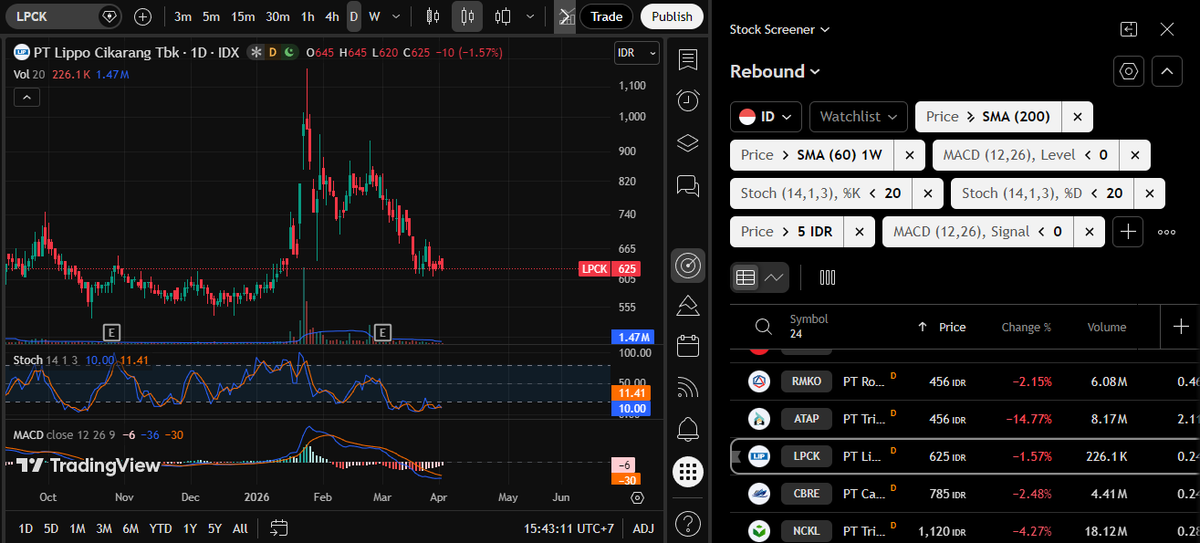Open the calendar icon in sidebar
This screenshot has height=543, width=1200.
[x=688, y=346]
